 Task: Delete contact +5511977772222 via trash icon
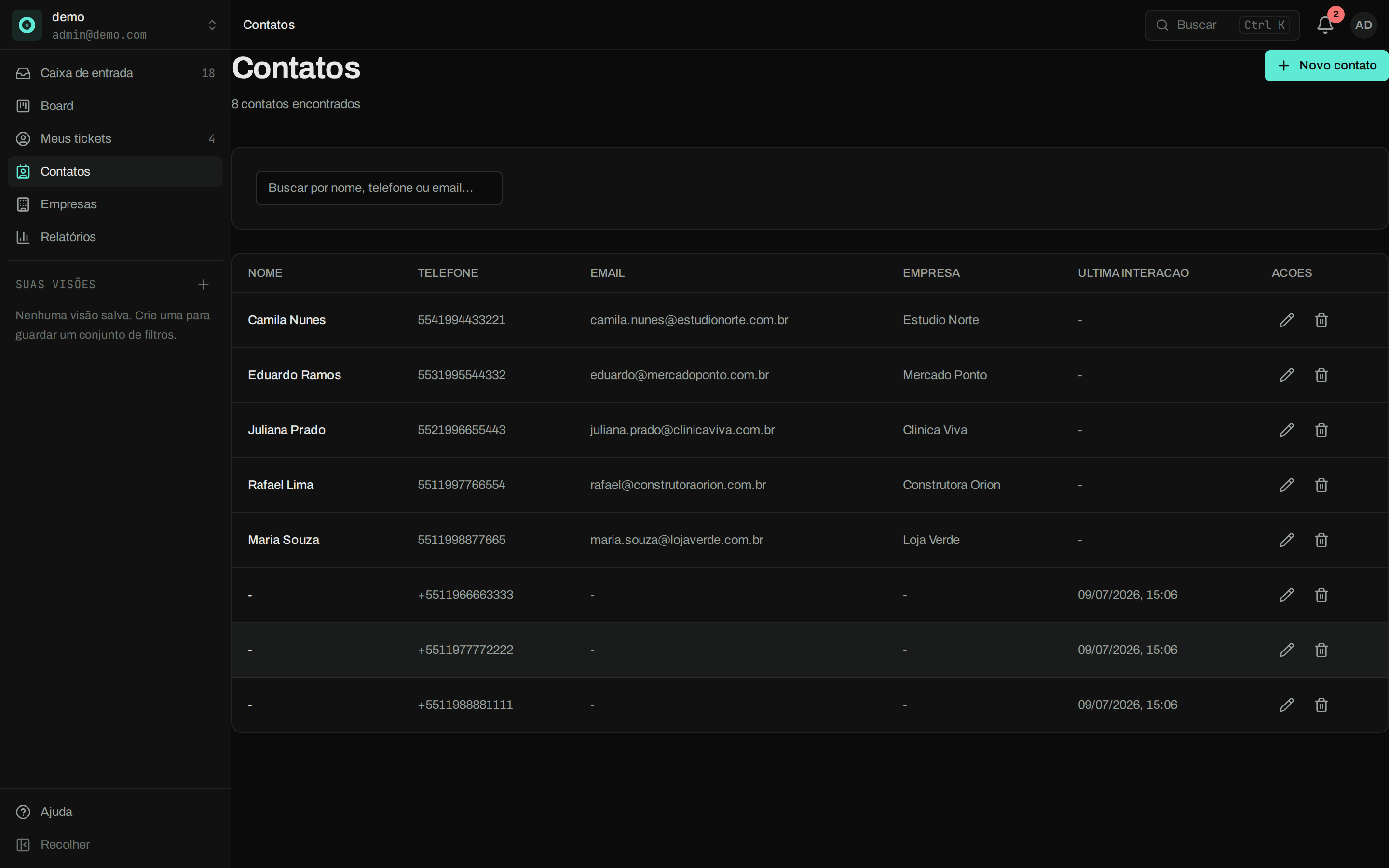[x=1321, y=650]
